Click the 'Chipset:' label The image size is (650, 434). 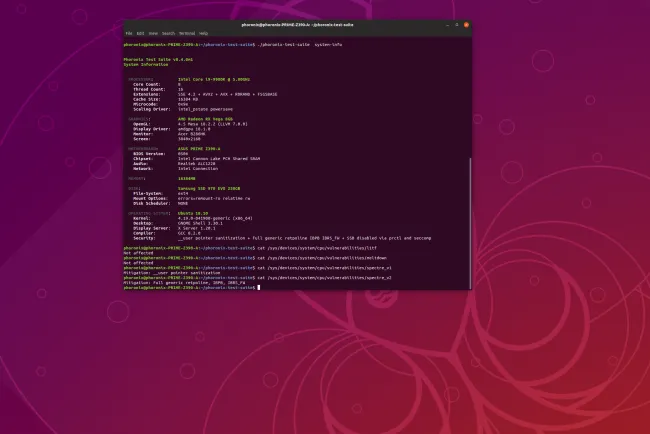click(143, 159)
